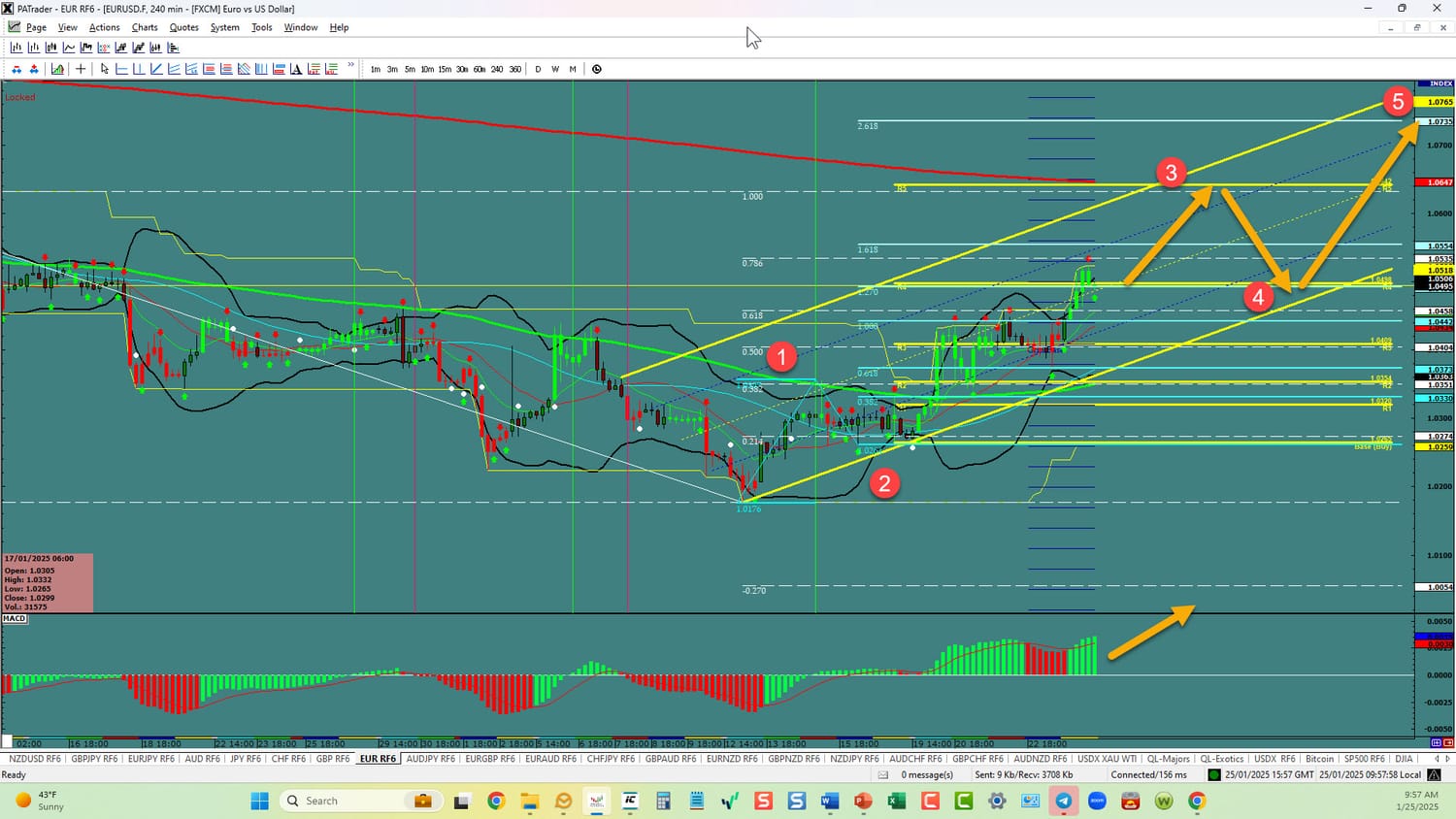
Task: Click the trend line drawing tool
Action: click(x=156, y=69)
